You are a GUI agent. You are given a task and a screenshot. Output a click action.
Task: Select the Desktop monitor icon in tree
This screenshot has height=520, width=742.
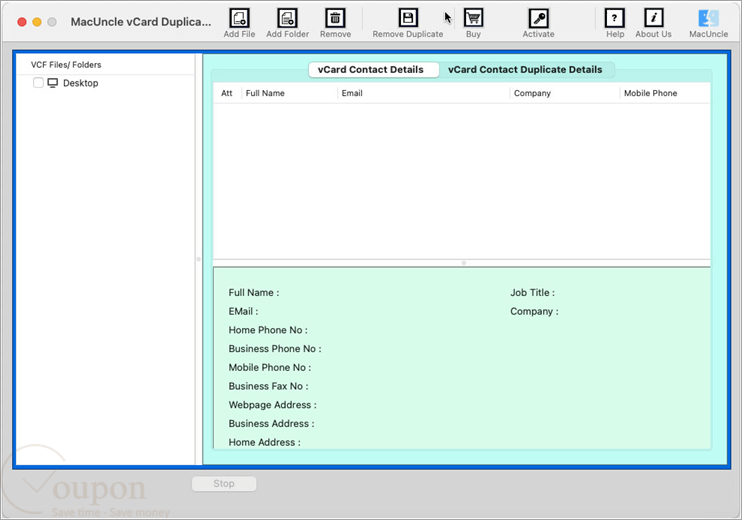53,83
